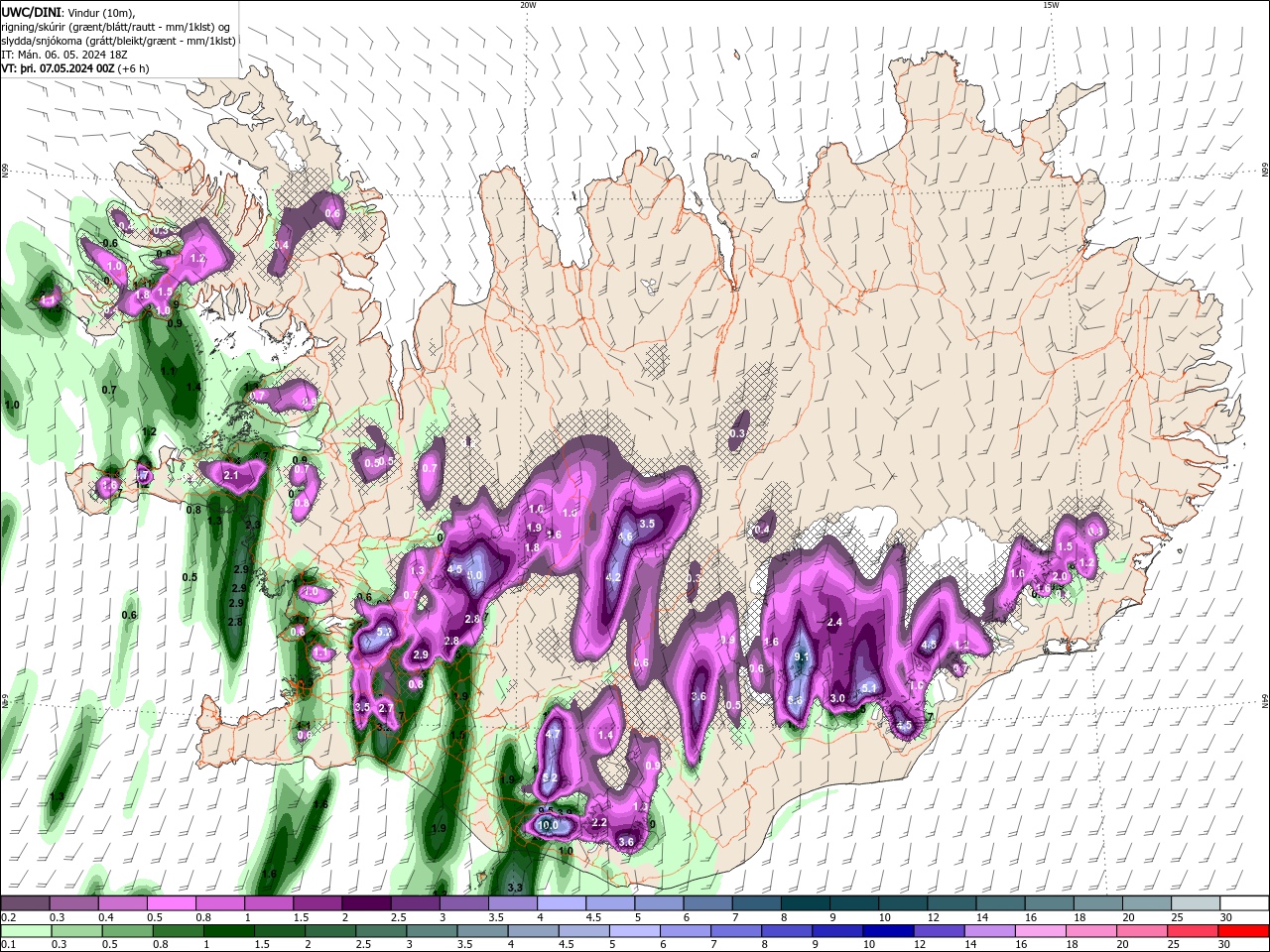
Task: Click the "2.4" snowfall value on the map
Action: point(834,623)
